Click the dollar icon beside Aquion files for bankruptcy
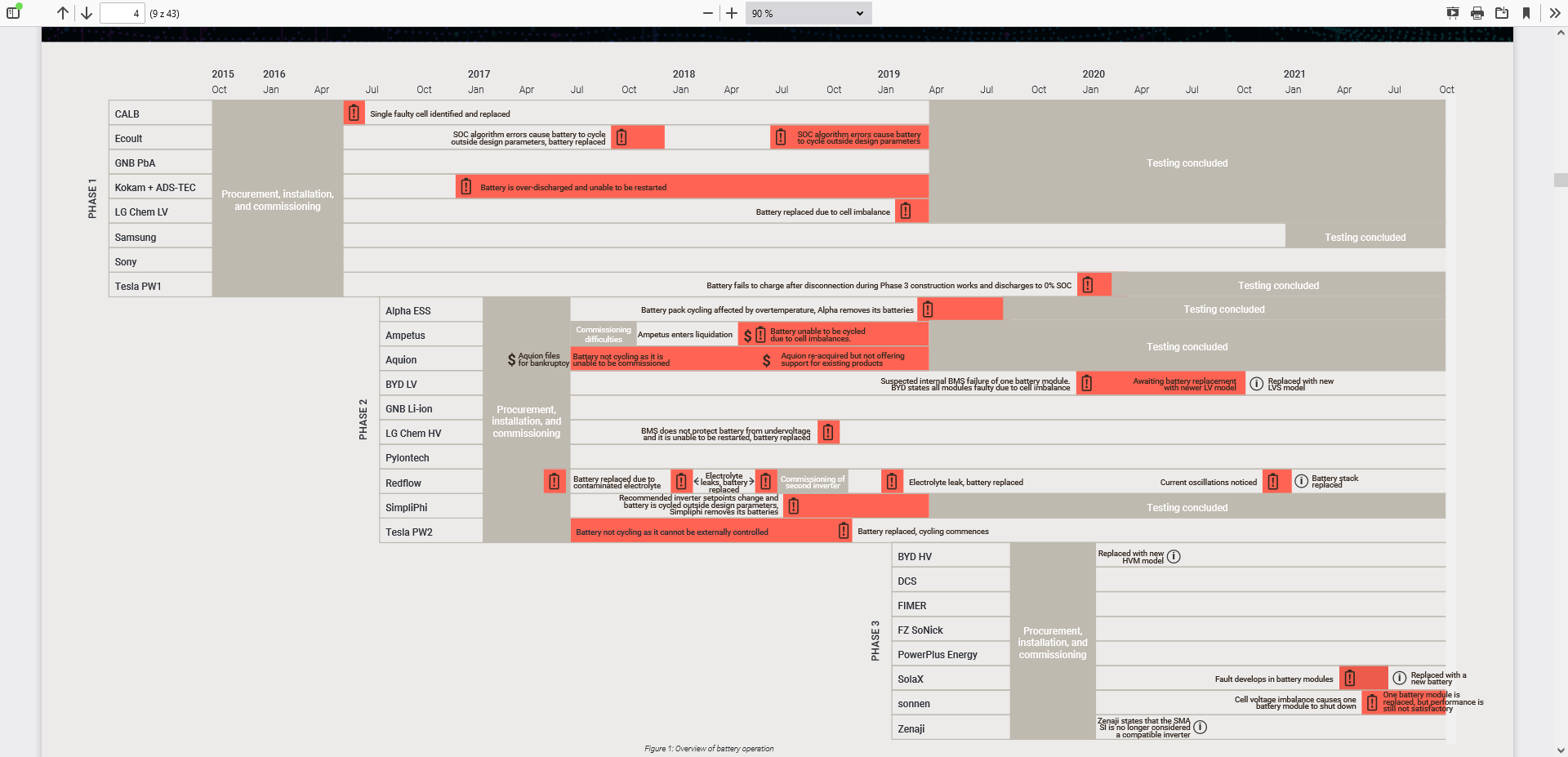The height and width of the screenshot is (757, 1568). (511, 359)
